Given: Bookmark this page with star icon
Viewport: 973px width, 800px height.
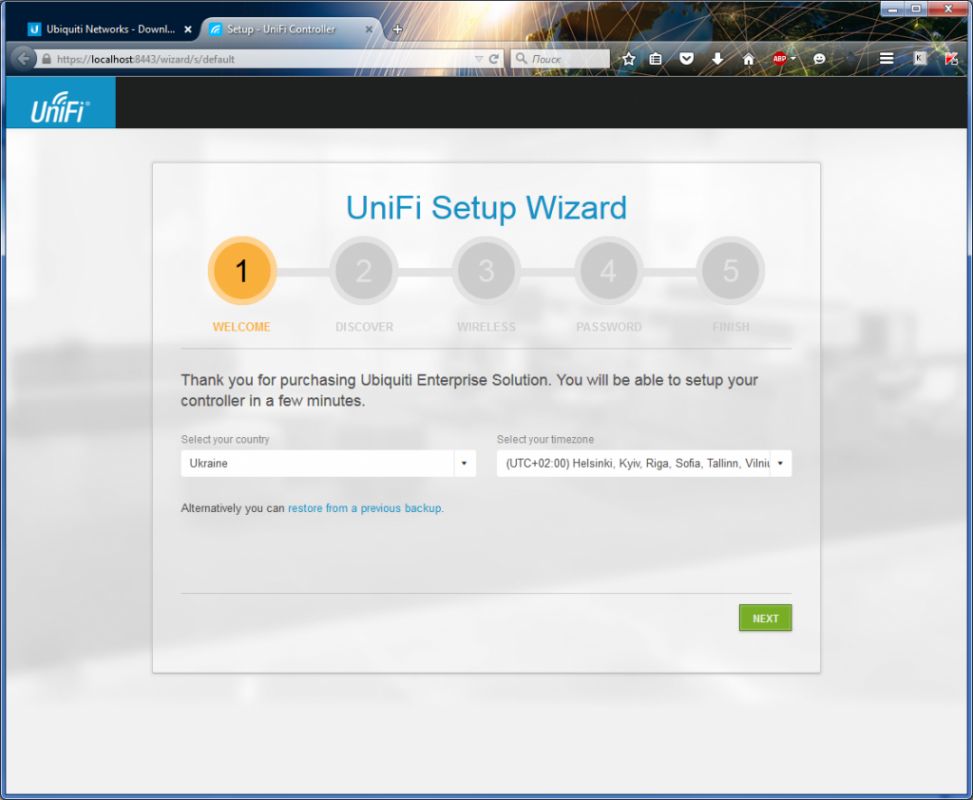Looking at the screenshot, I should (628, 59).
